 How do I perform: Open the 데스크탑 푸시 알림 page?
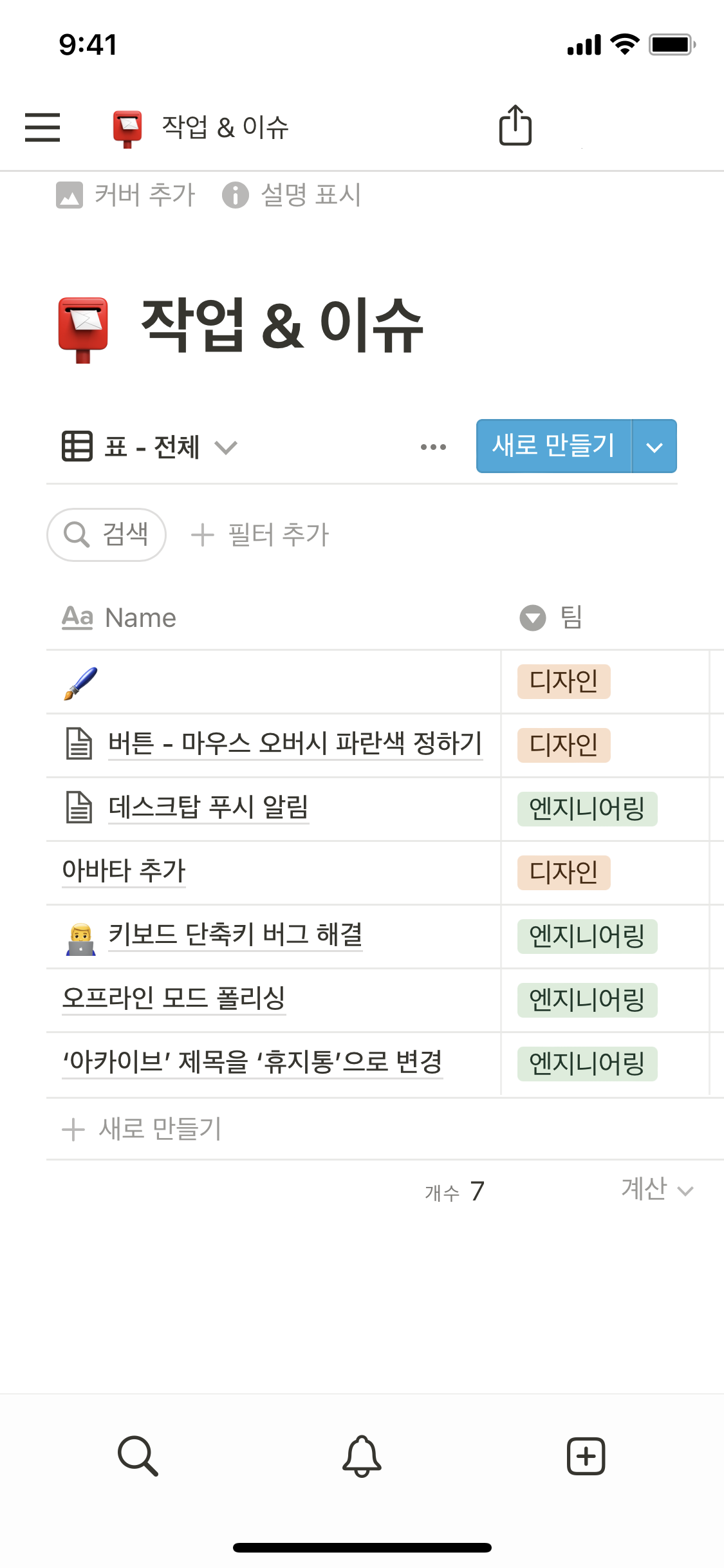pos(208,807)
